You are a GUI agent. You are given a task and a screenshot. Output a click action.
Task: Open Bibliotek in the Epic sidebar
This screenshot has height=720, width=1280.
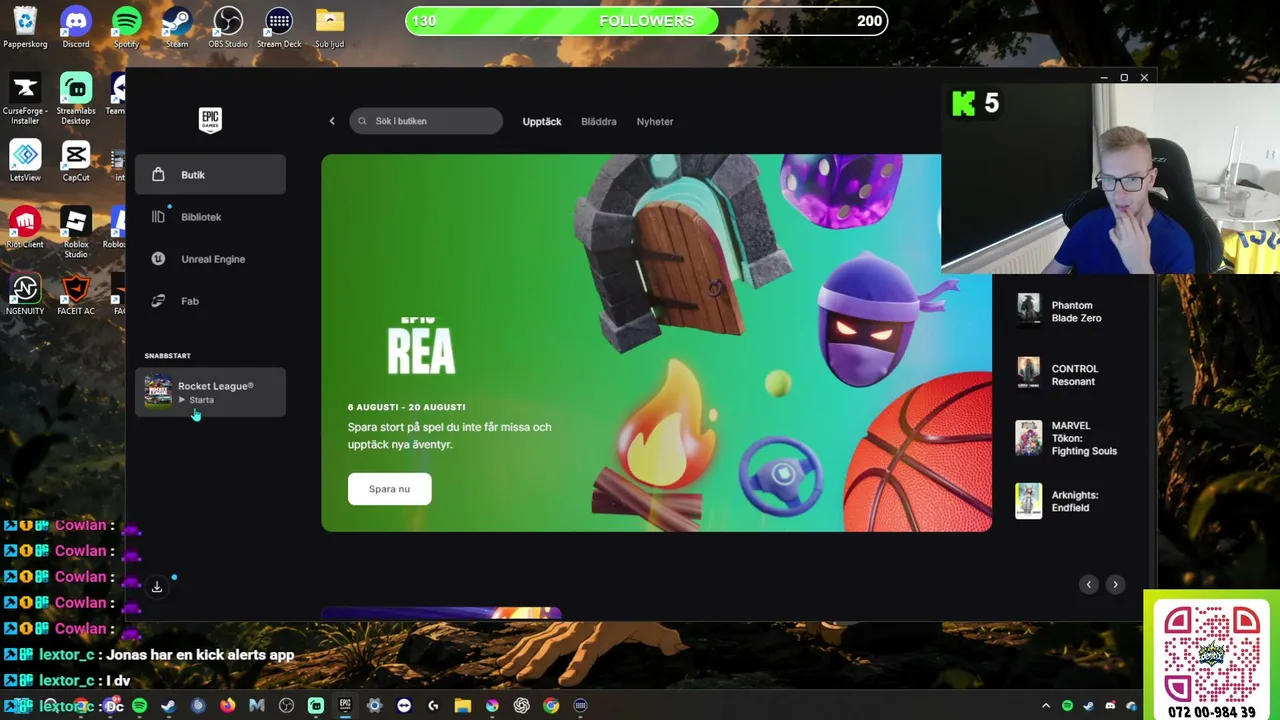(210, 217)
